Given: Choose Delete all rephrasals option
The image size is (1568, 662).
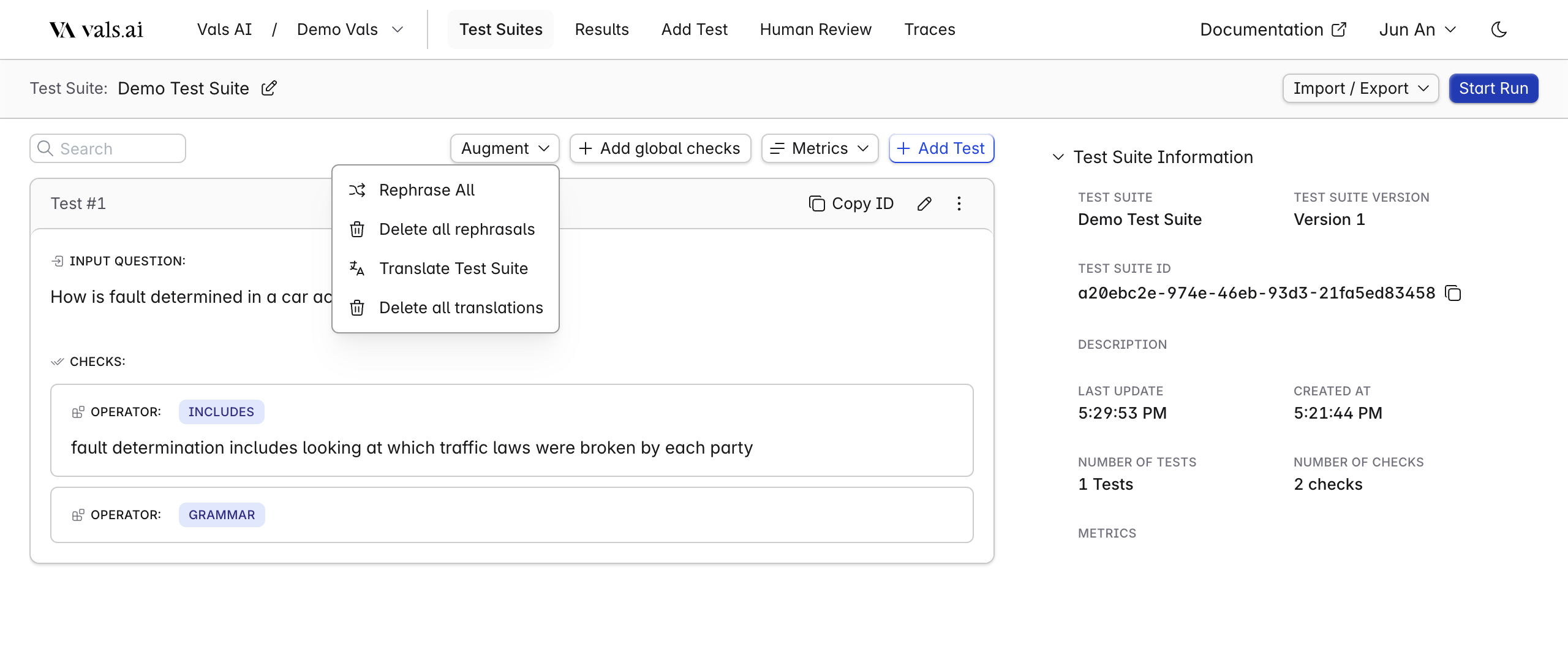Looking at the screenshot, I should pyautogui.click(x=456, y=229).
